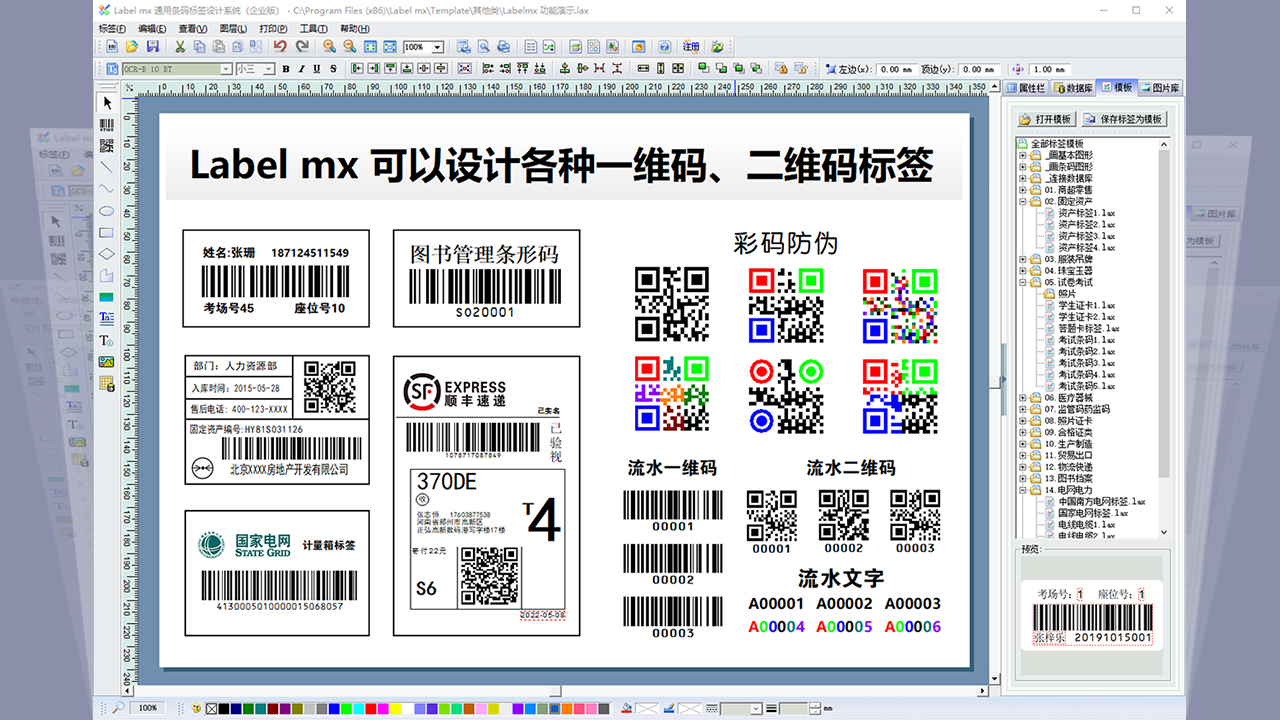This screenshot has width=1280, height=720.
Task: Redo the last action
Action: tap(303, 46)
